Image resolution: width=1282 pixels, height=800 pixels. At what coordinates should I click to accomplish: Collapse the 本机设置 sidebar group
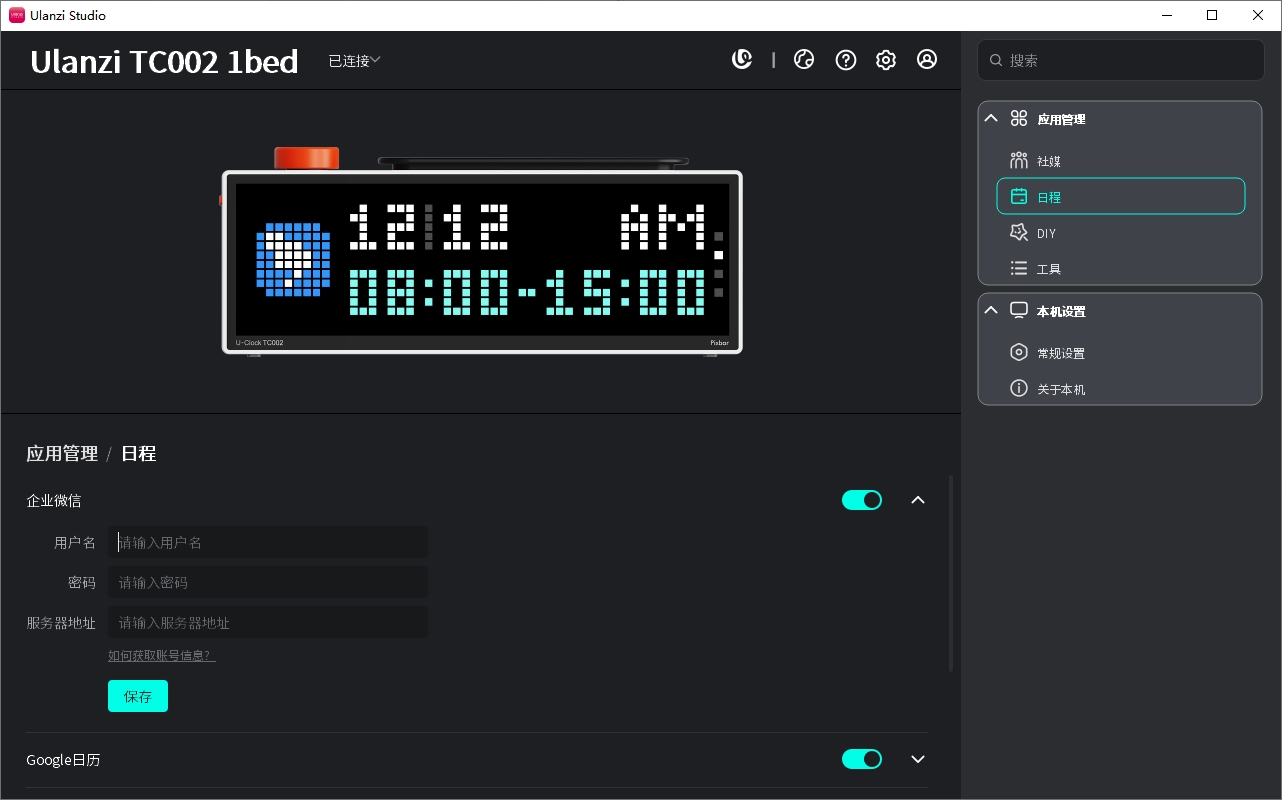(x=991, y=310)
